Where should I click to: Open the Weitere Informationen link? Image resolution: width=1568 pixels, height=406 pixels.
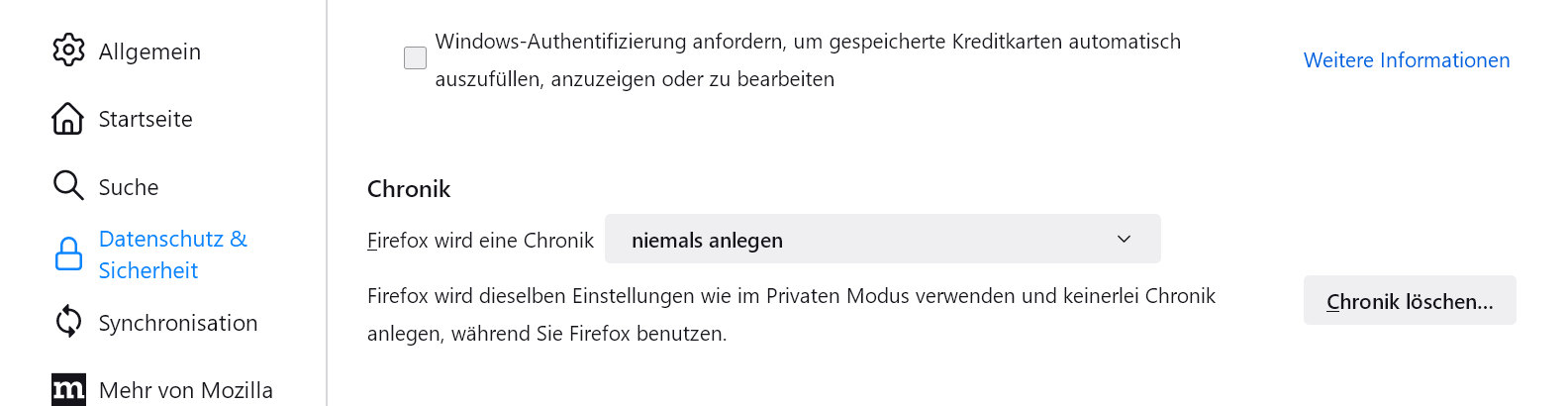(1406, 60)
